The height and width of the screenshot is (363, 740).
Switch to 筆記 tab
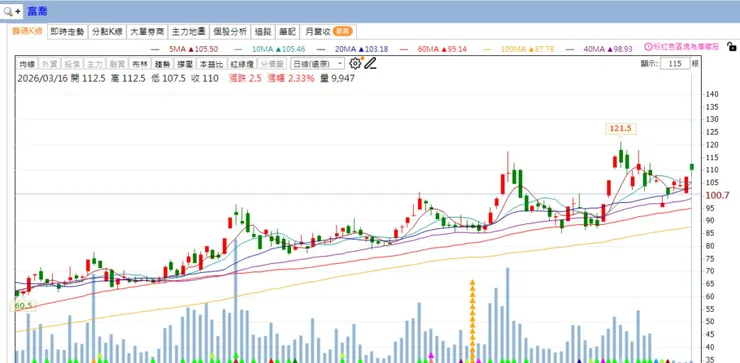click(287, 32)
